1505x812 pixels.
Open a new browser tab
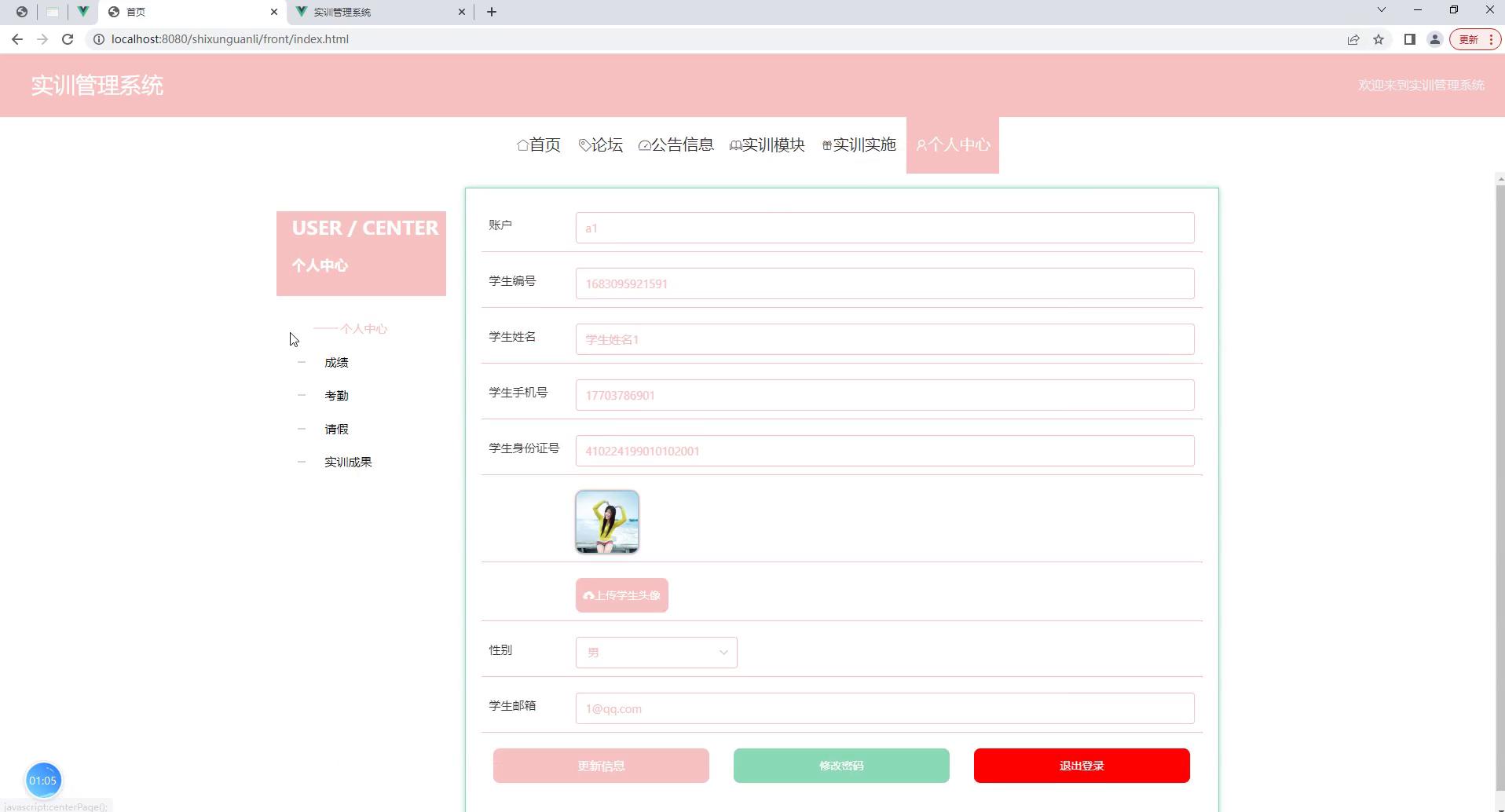492,12
